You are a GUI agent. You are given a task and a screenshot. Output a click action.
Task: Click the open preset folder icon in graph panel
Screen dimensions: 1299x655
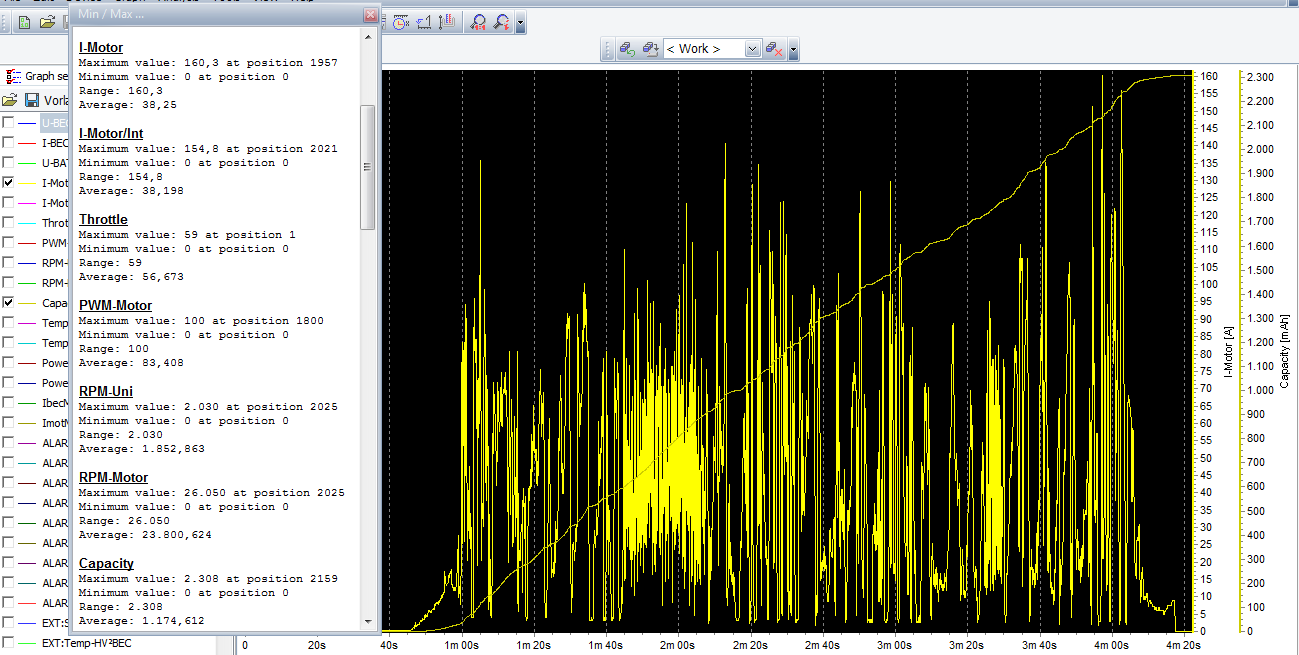click(10, 100)
